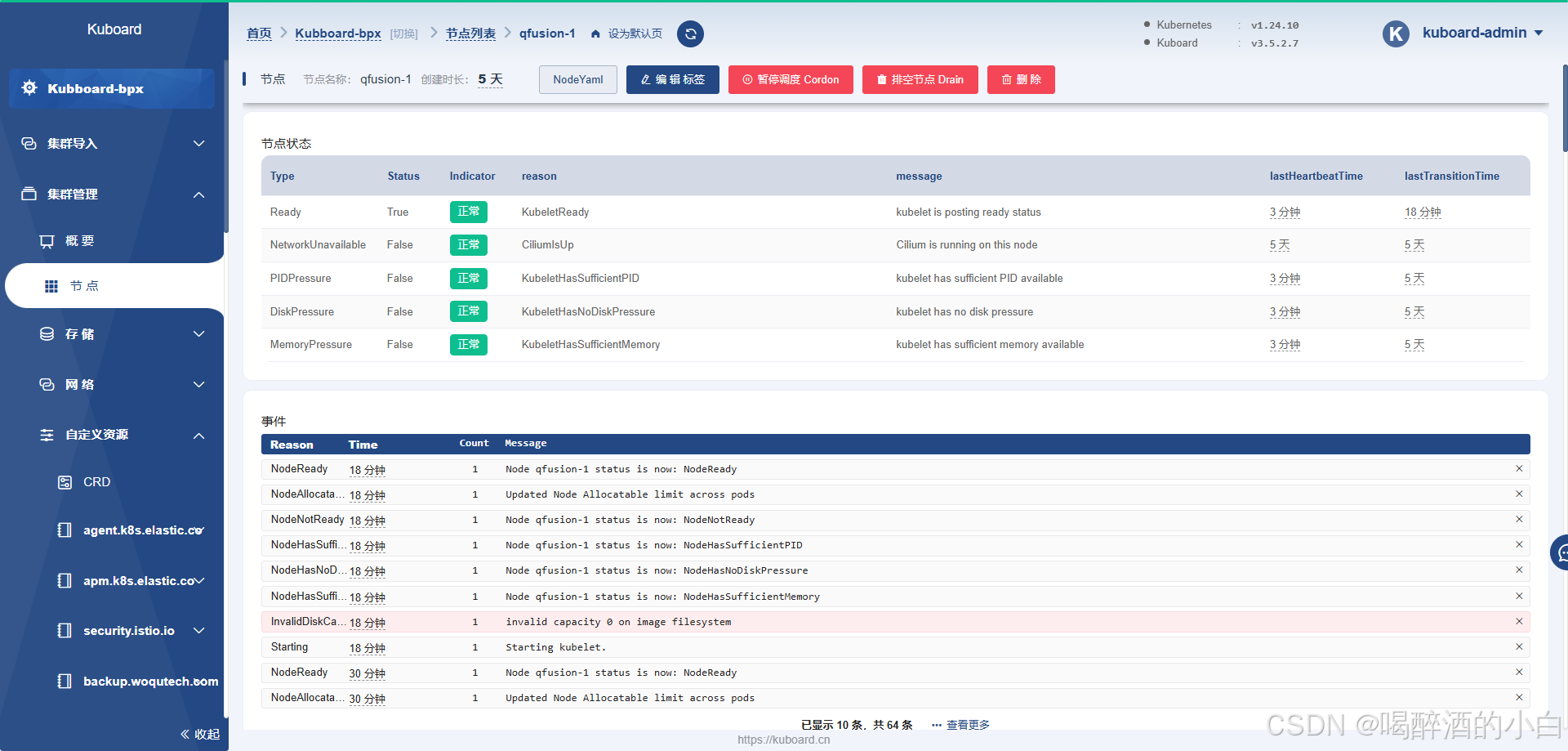This screenshot has height=751, width=1568.
Task: Expand the 存储 storage menu
Action: [198, 334]
